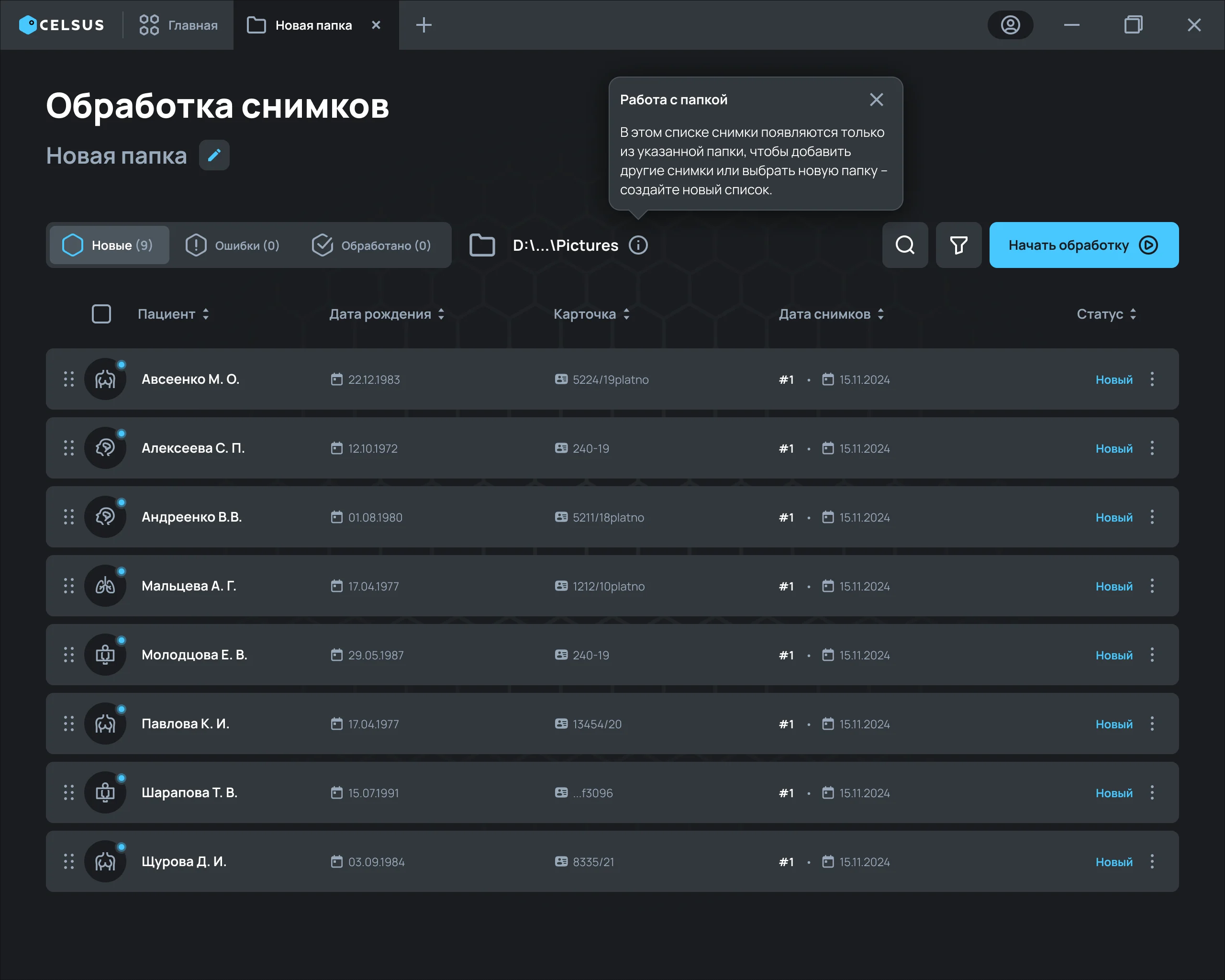Image resolution: width=1225 pixels, height=980 pixels.
Task: Close the Новая папка tab
Action: [x=376, y=25]
